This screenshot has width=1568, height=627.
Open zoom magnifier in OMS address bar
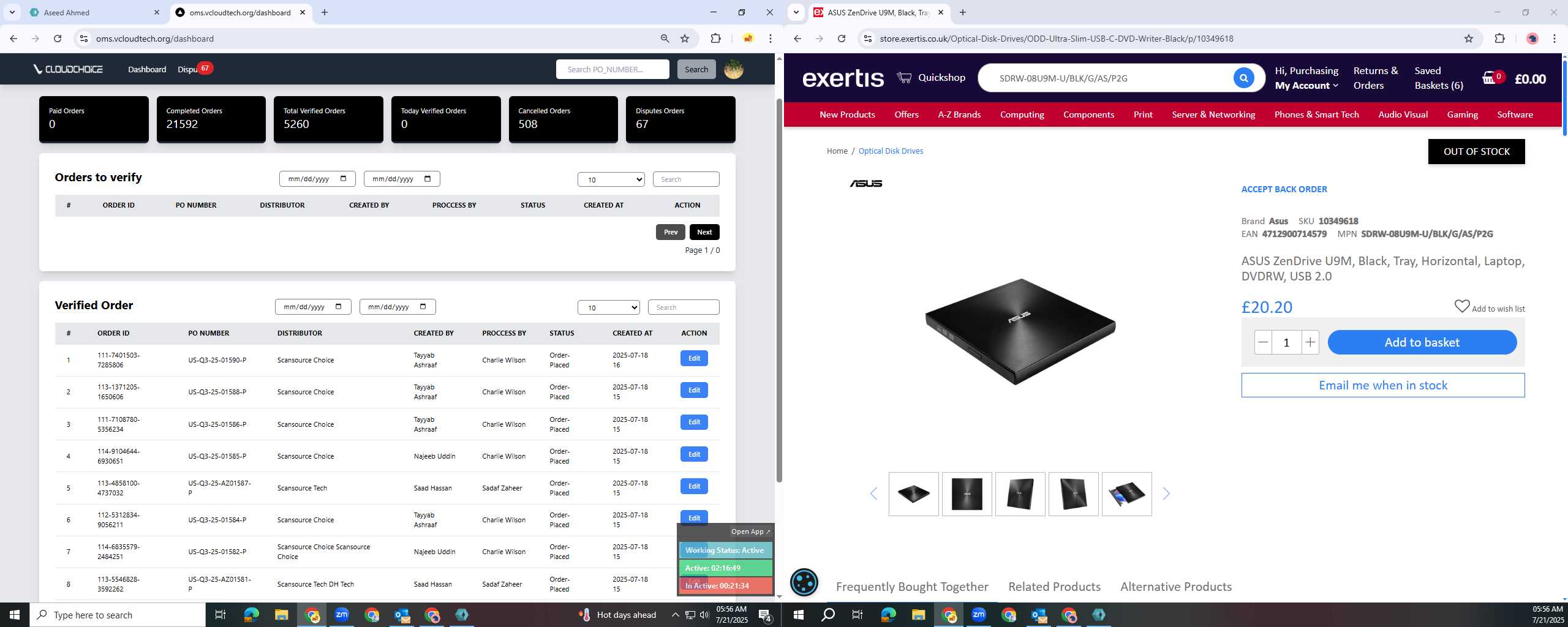(665, 39)
